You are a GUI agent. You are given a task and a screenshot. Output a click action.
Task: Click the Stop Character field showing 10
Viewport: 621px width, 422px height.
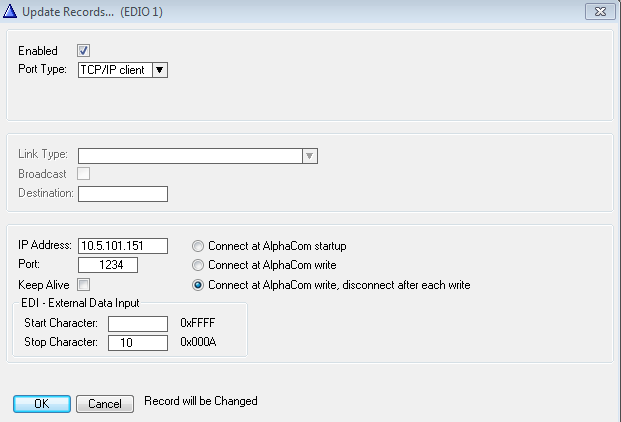[x=138, y=343]
